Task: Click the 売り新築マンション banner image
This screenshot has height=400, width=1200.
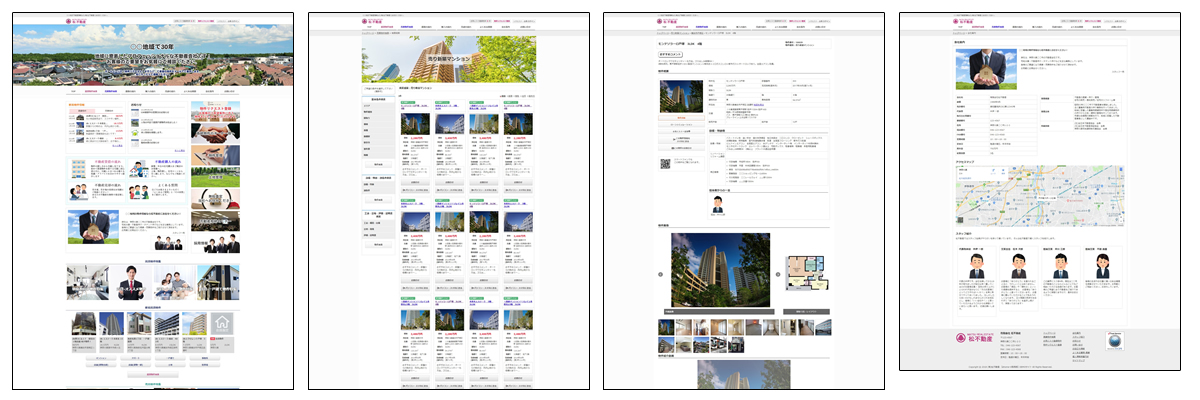Action: click(450, 58)
